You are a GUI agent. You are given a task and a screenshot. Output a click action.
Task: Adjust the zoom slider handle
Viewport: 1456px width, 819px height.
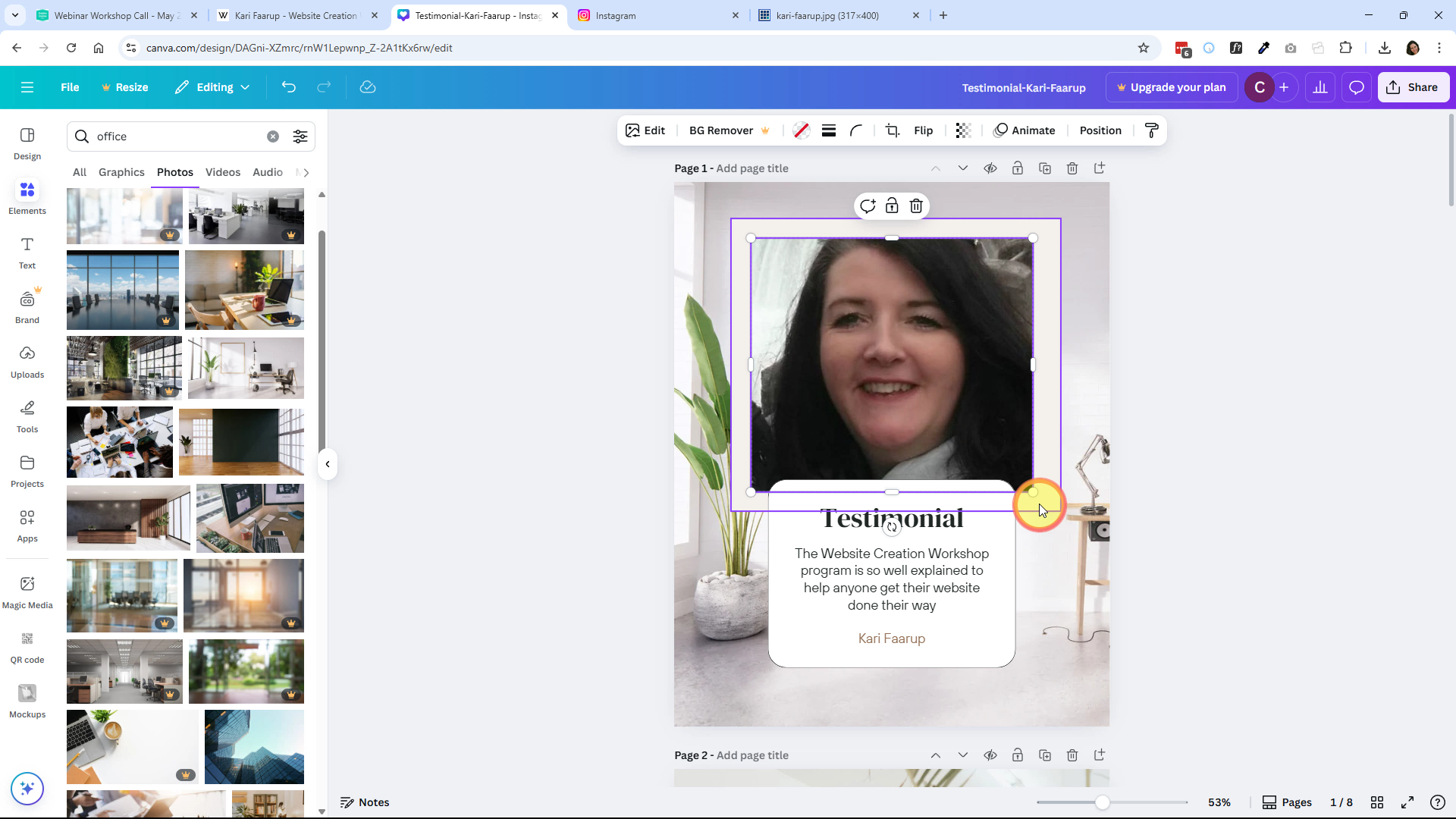click(x=1103, y=802)
